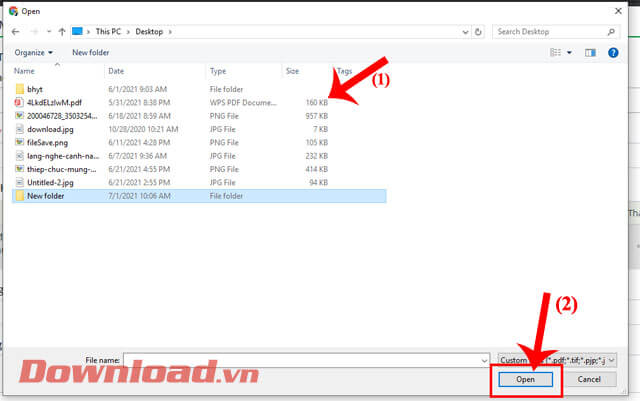
Task: Close the Open dialog
Action: 618,11
